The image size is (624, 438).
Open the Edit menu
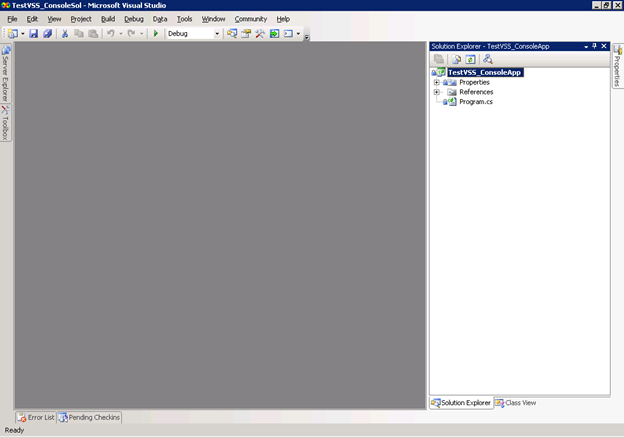click(x=32, y=19)
